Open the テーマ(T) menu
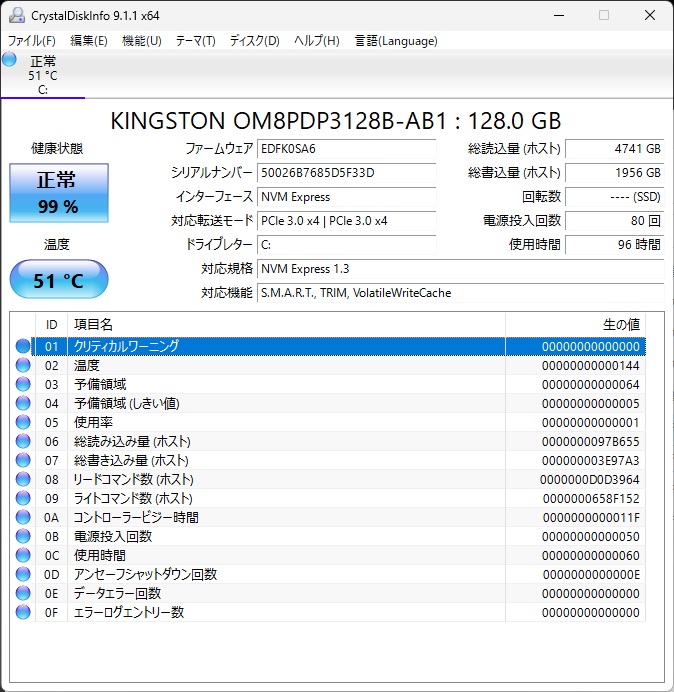 click(x=196, y=41)
